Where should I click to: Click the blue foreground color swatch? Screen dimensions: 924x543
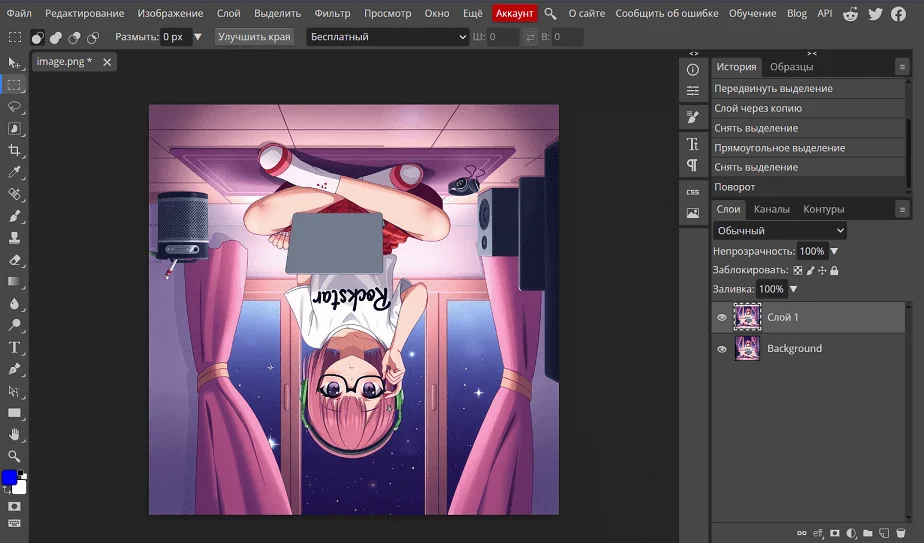pyautogui.click(x=9, y=478)
